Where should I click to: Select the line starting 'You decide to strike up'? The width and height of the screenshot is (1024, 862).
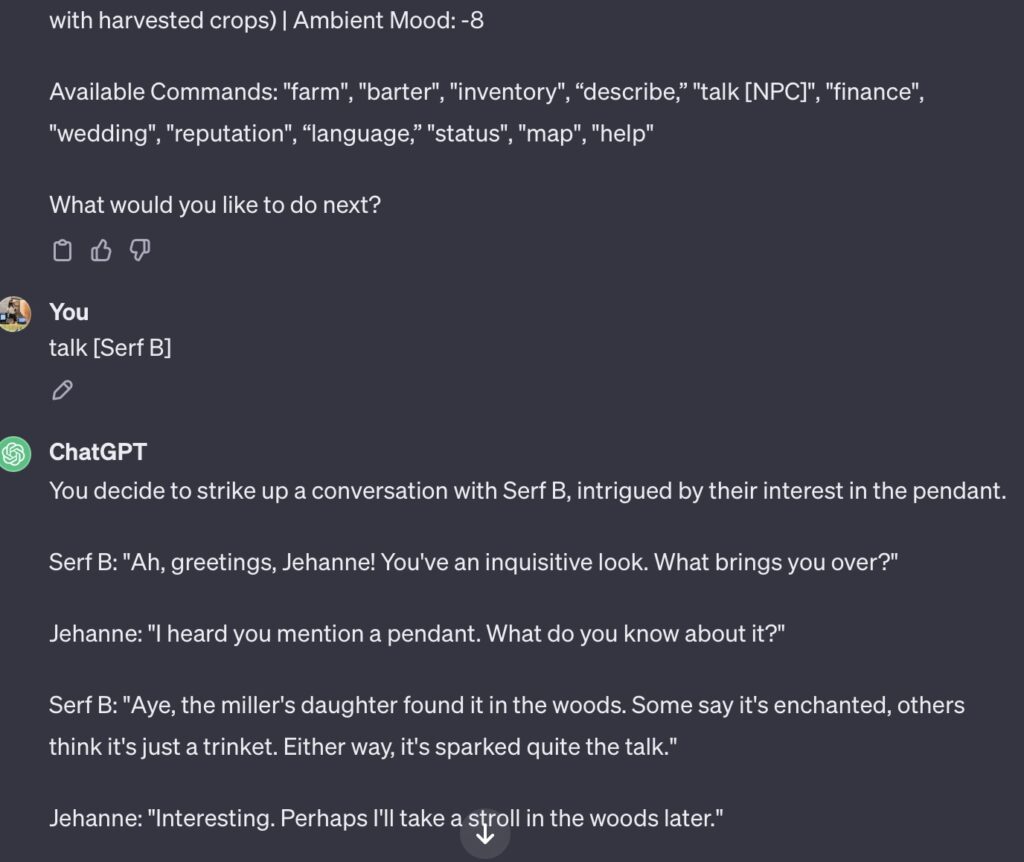(528, 491)
